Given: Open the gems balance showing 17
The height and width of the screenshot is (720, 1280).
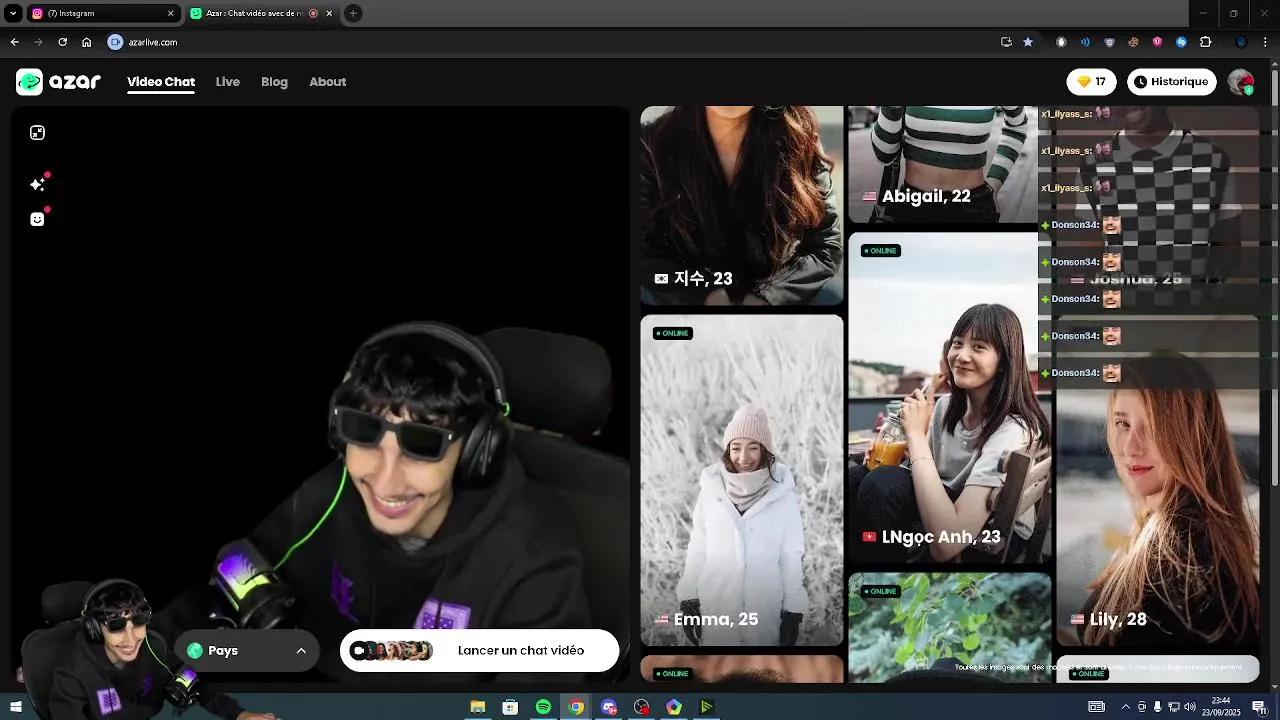Looking at the screenshot, I should (1091, 82).
